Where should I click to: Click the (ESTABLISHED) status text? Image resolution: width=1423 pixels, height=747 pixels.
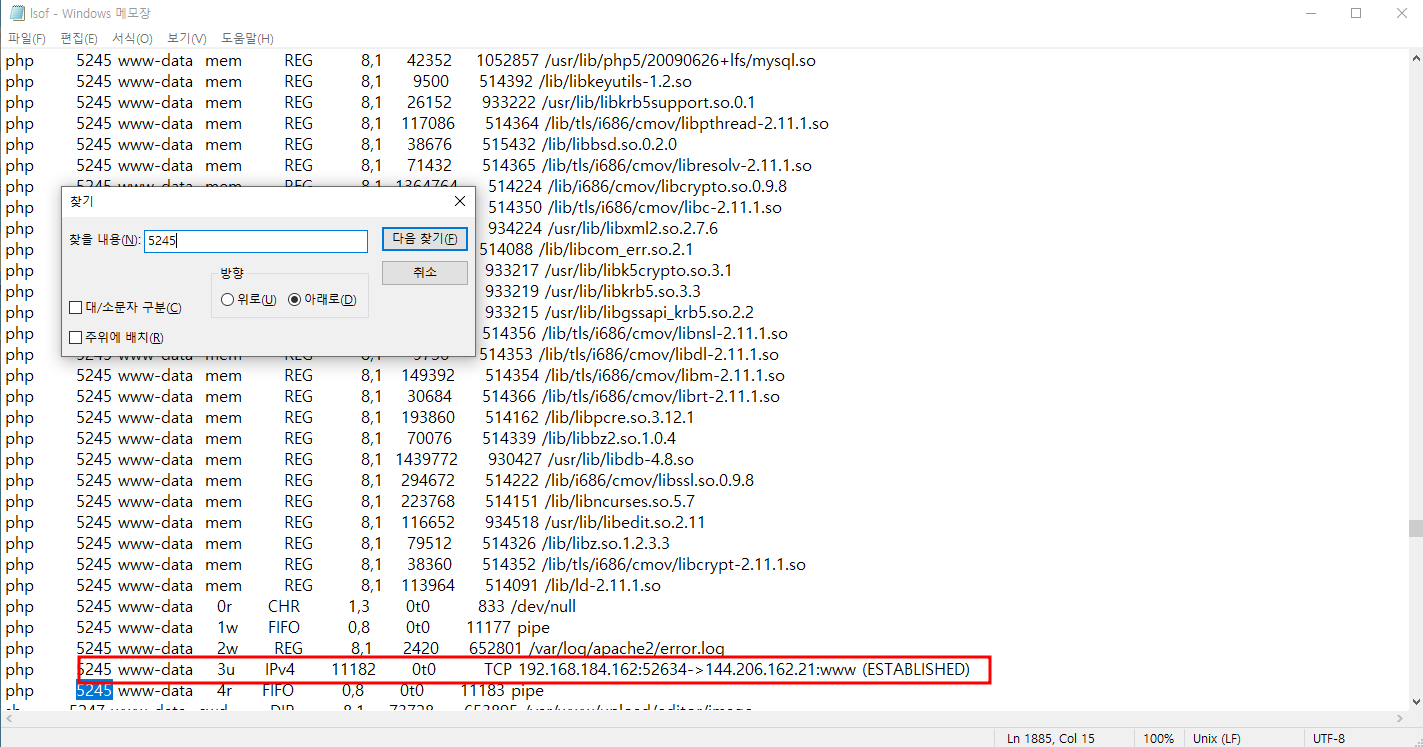(916, 670)
